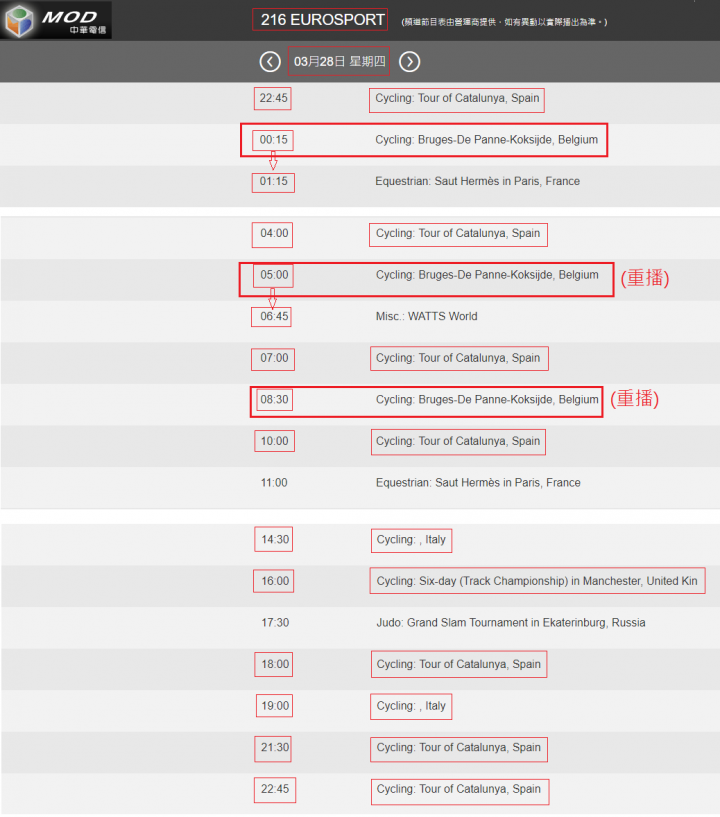Viewport: 720px width, 817px height.
Task: Click the schedule disclaimer note beside channel title
Action: point(504,22)
